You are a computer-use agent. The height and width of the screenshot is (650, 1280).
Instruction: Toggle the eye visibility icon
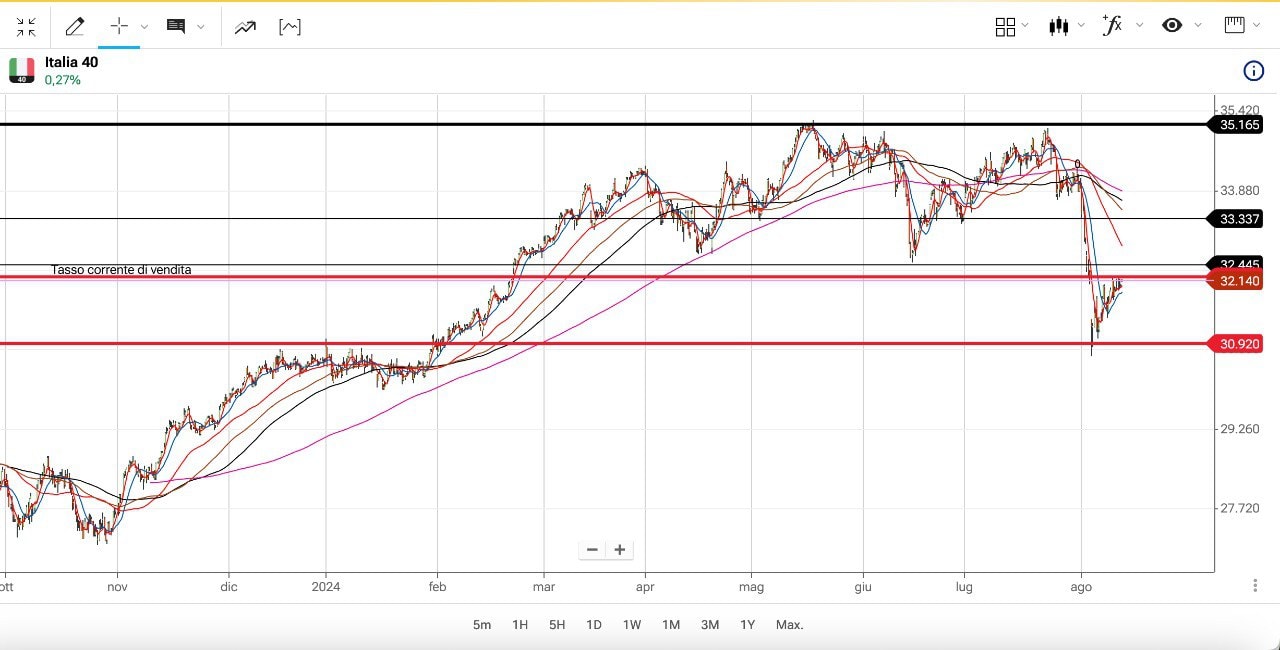click(1172, 26)
